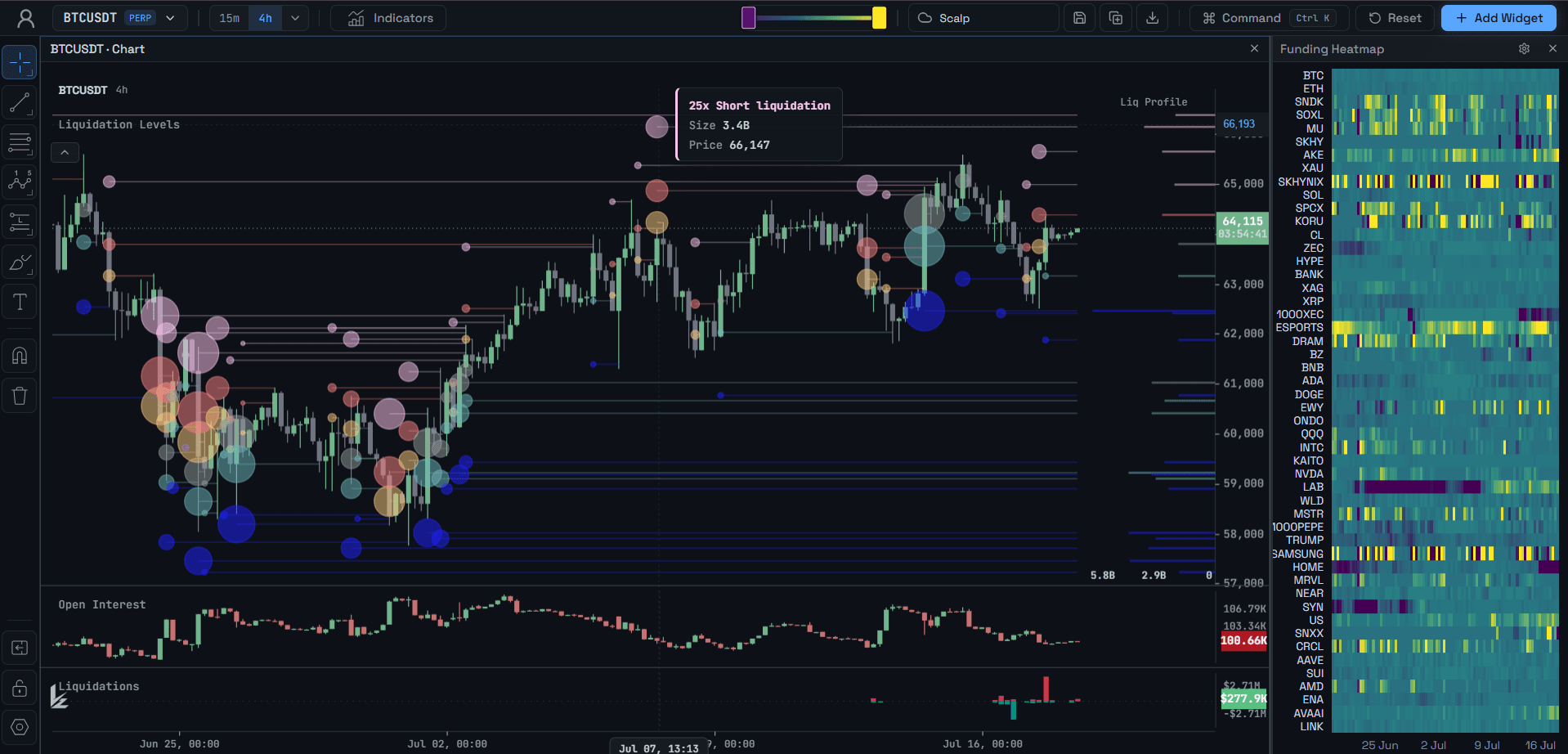Select the crosshair cursor tool
Viewport: 1568px width, 754px height.
(20, 63)
